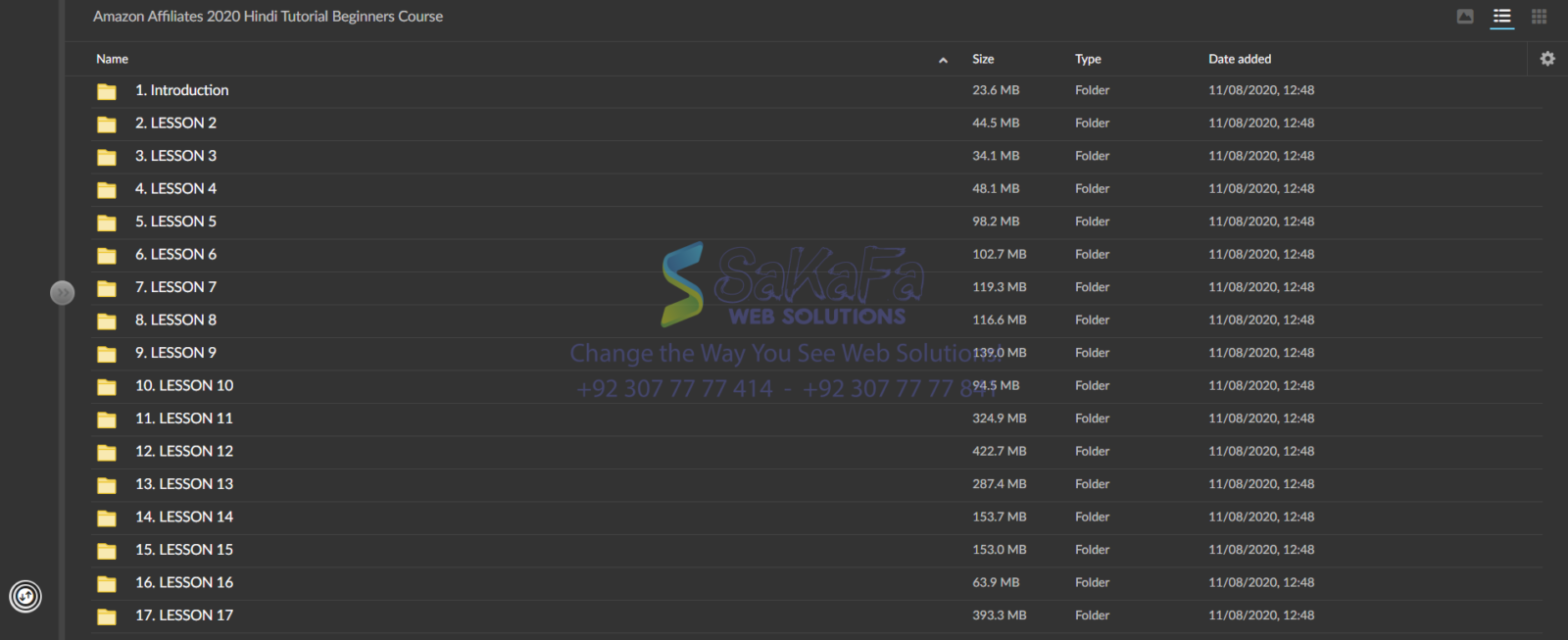The image size is (1568, 640).
Task: Select '8. LESSON 8' folder name
Action: 175,320
